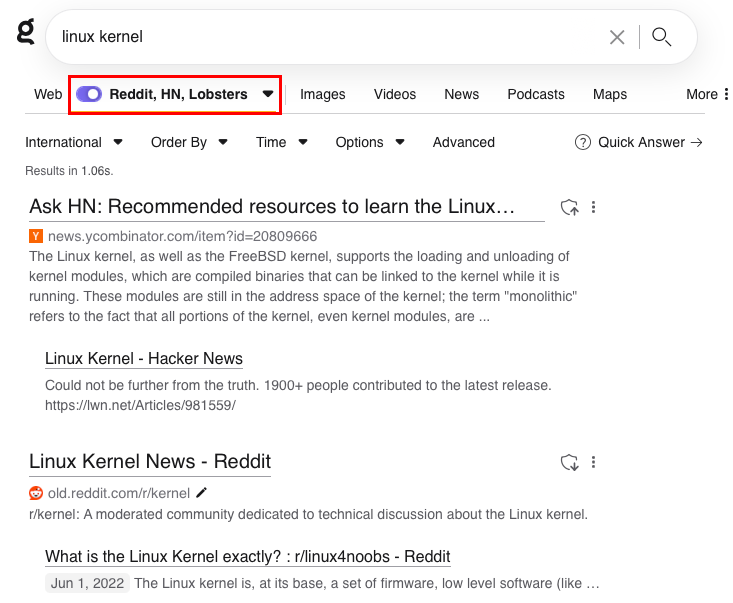
Task: Click shield icon beside Ask HN result
Action: click(569, 208)
